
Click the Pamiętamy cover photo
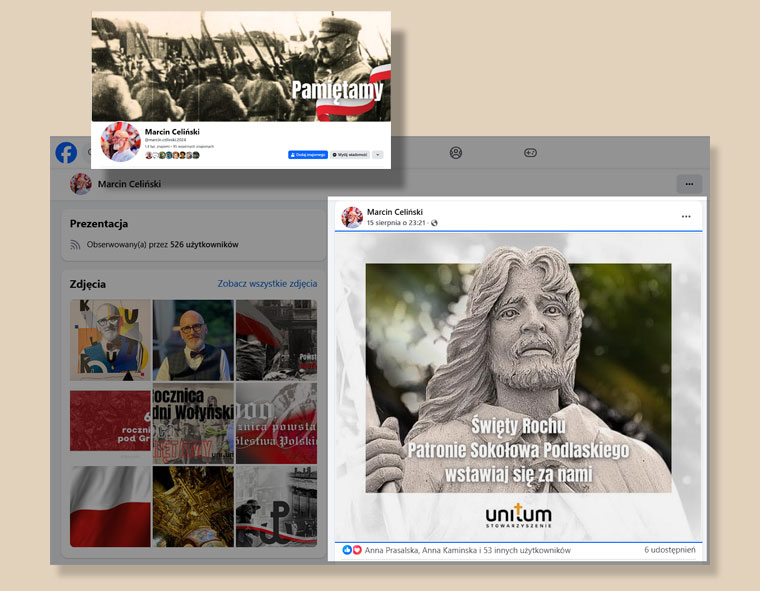241,66
